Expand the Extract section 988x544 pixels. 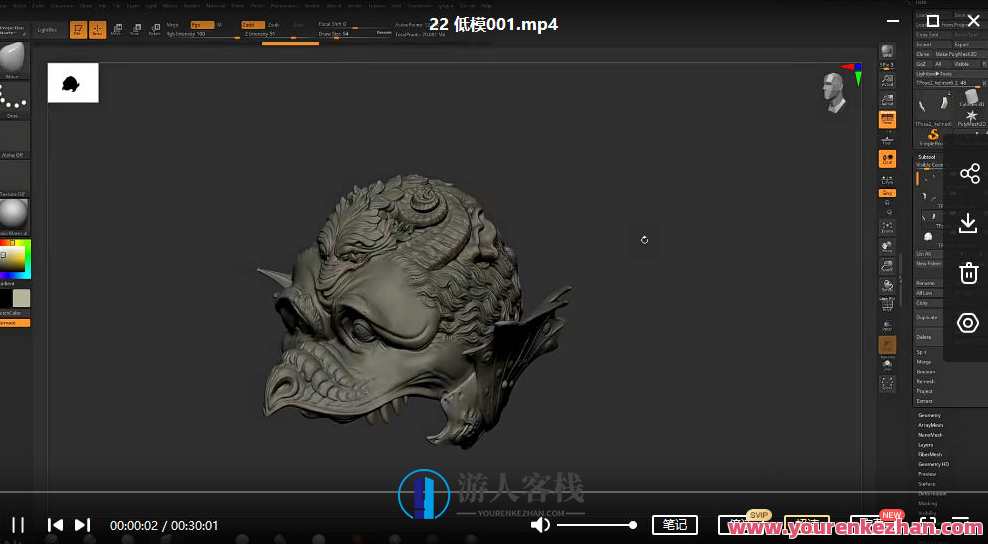pyautogui.click(x=924, y=401)
